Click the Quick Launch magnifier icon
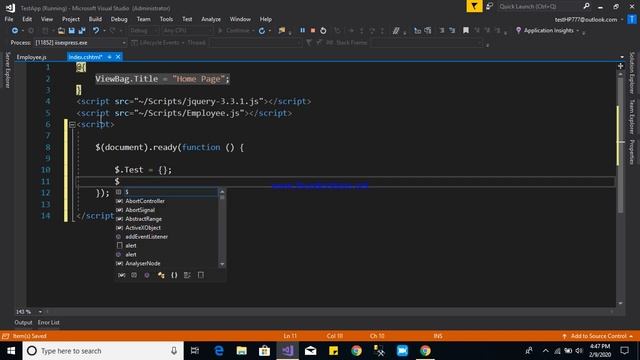Screen dimensions: 640x360 click(x=587, y=6)
